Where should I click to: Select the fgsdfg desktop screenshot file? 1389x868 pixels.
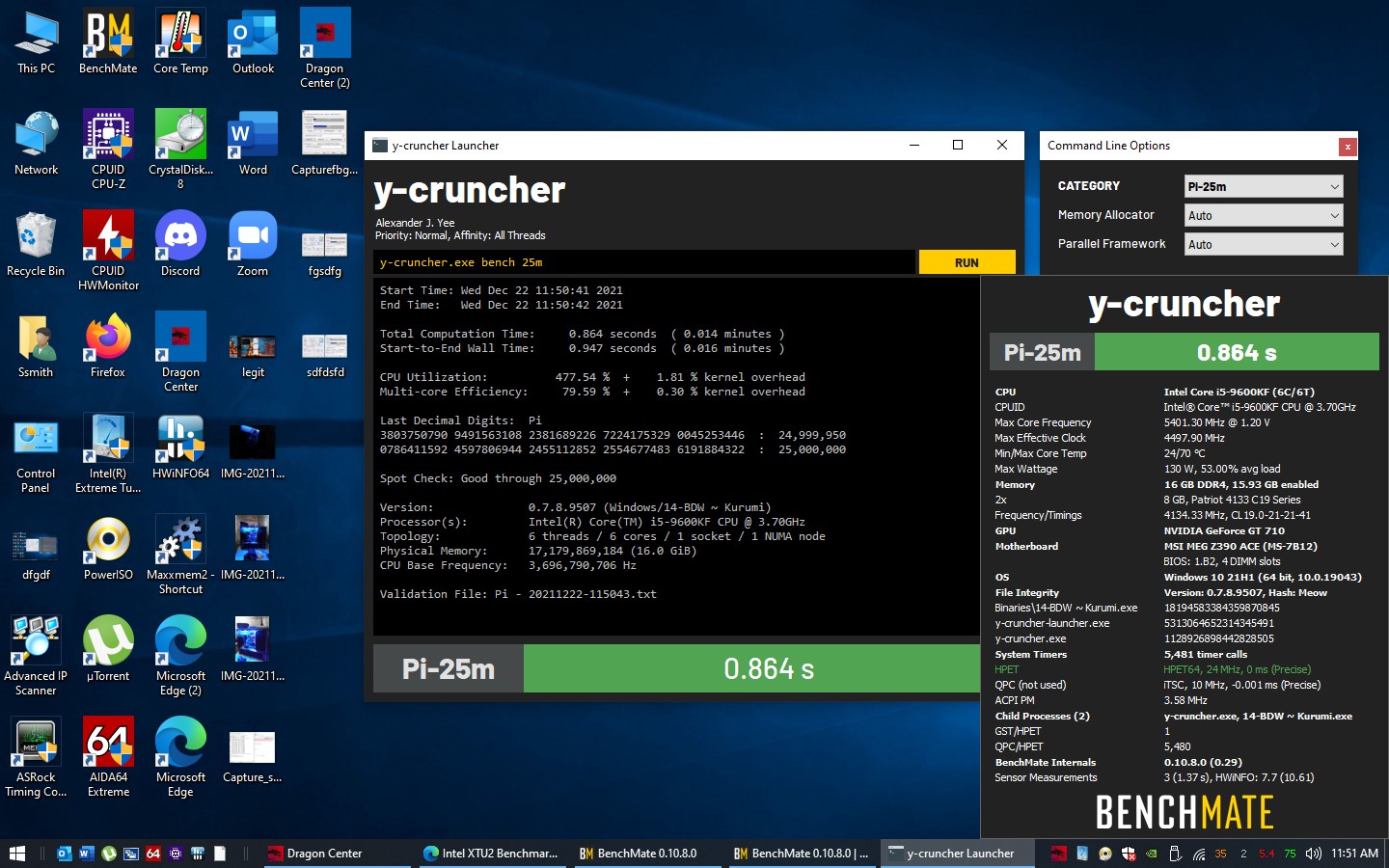(x=325, y=253)
